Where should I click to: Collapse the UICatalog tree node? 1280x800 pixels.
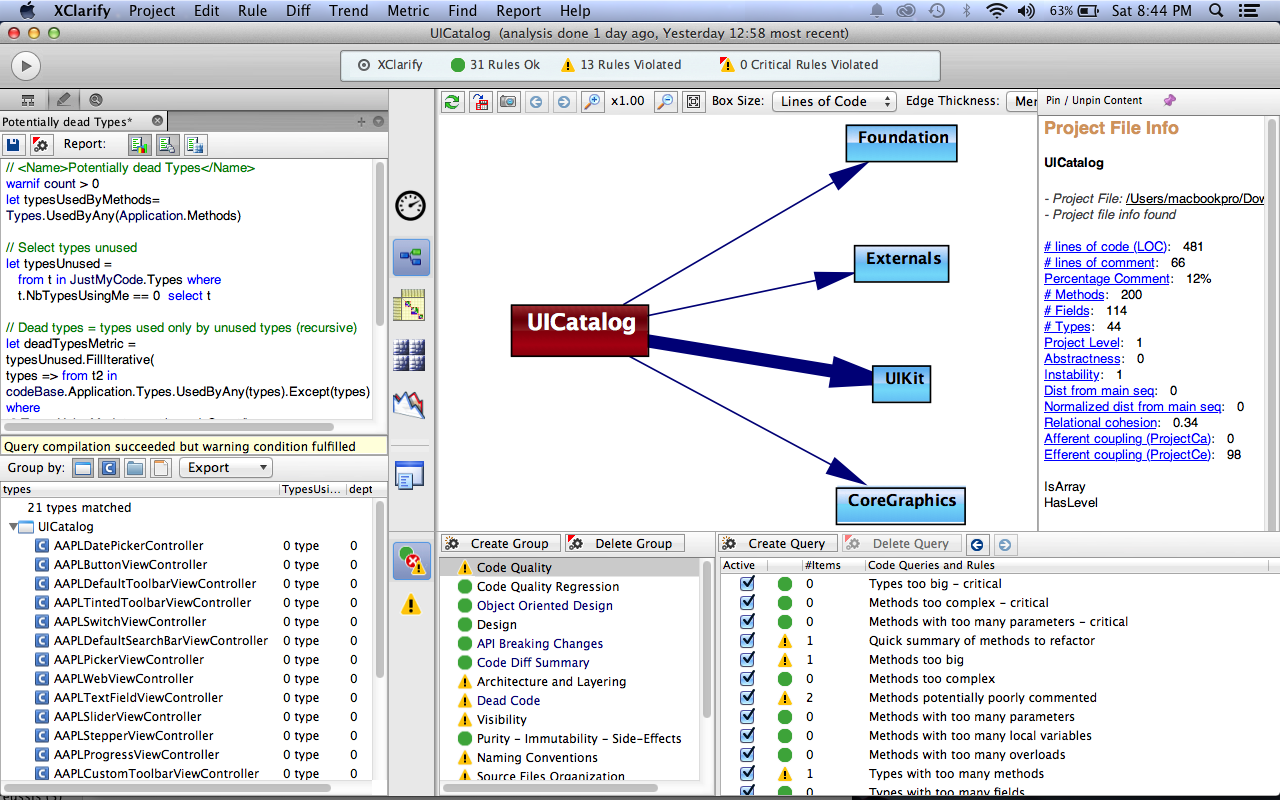(x=13, y=527)
